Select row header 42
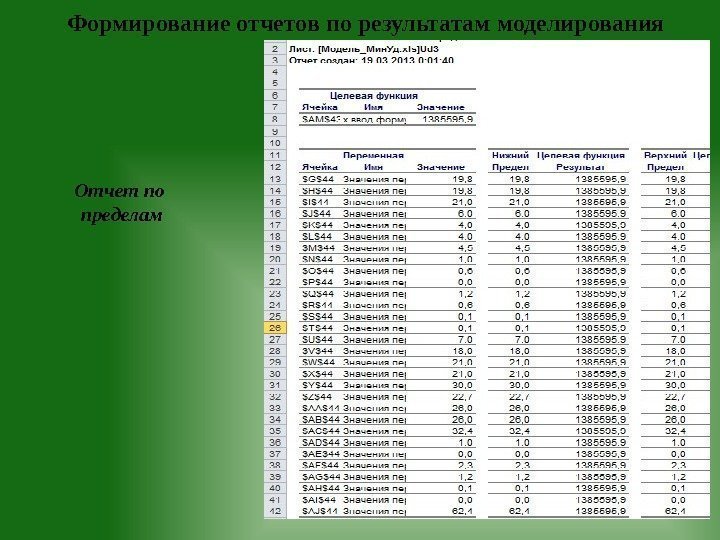Viewport: 720px width, 540px height. (x=275, y=511)
